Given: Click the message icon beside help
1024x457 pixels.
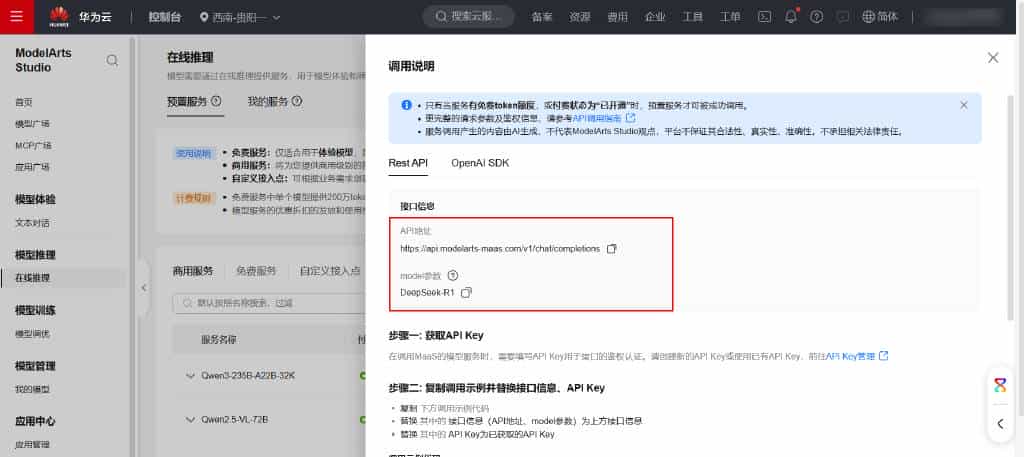Looking at the screenshot, I should 842,18.
